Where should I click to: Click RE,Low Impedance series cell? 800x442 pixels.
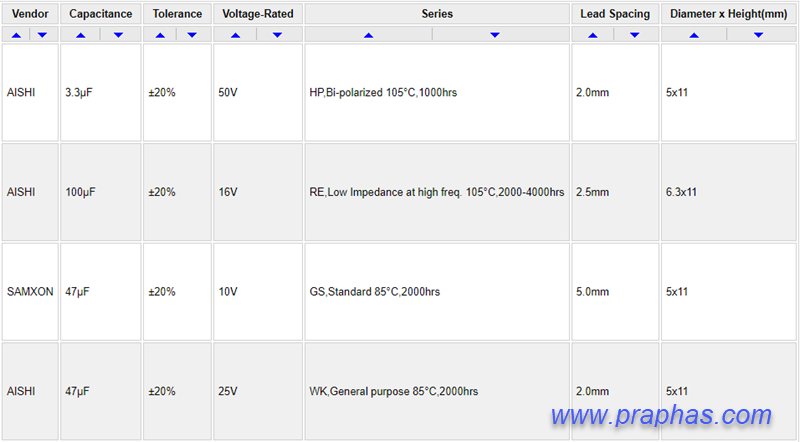437,192
